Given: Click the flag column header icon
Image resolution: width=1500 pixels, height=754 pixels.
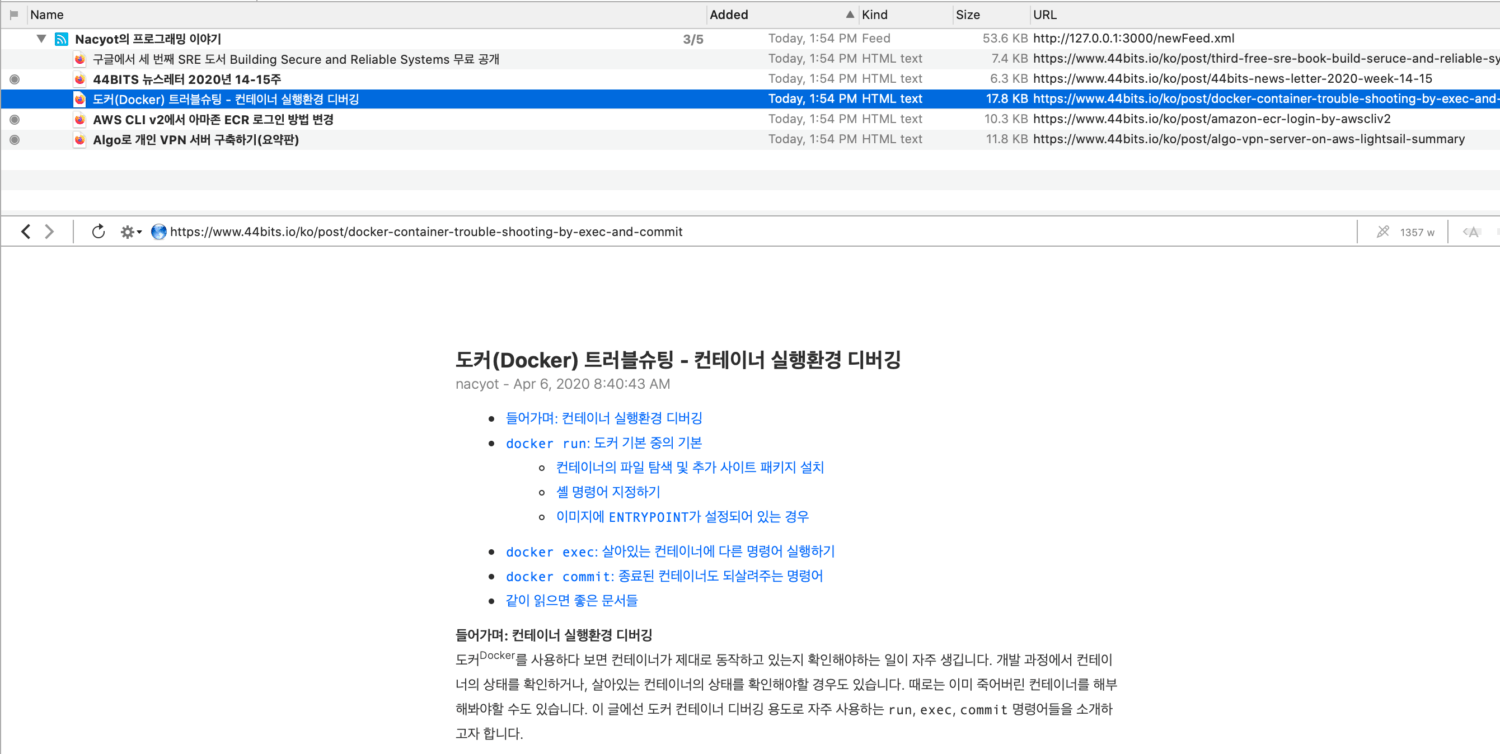Looking at the screenshot, I should (14, 15).
